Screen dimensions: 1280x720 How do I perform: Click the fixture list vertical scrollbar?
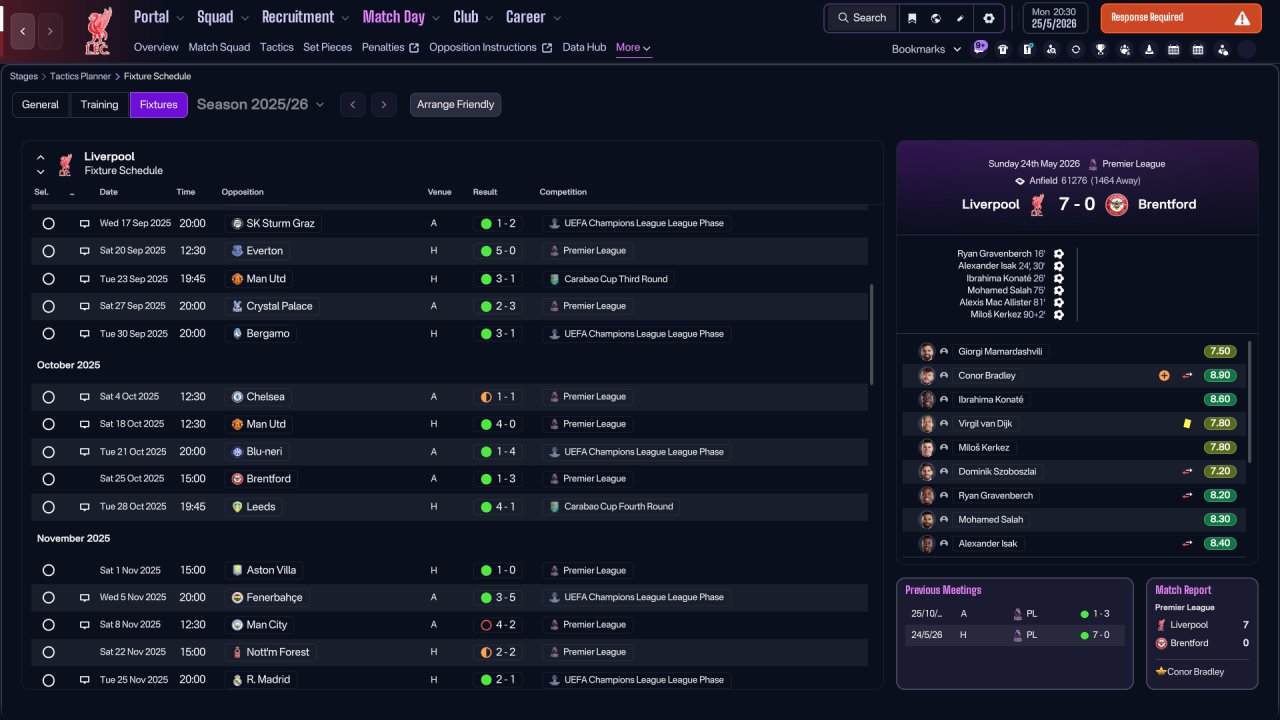[872, 335]
